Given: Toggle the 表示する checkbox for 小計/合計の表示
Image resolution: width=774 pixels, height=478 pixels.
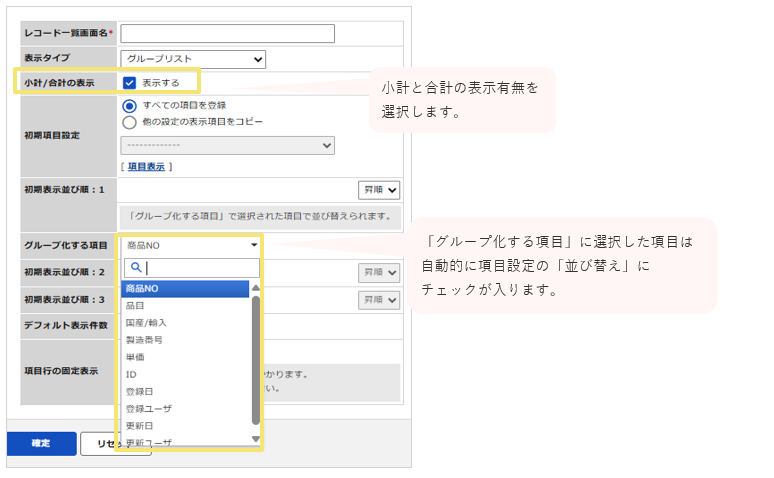Looking at the screenshot, I should (x=129, y=83).
